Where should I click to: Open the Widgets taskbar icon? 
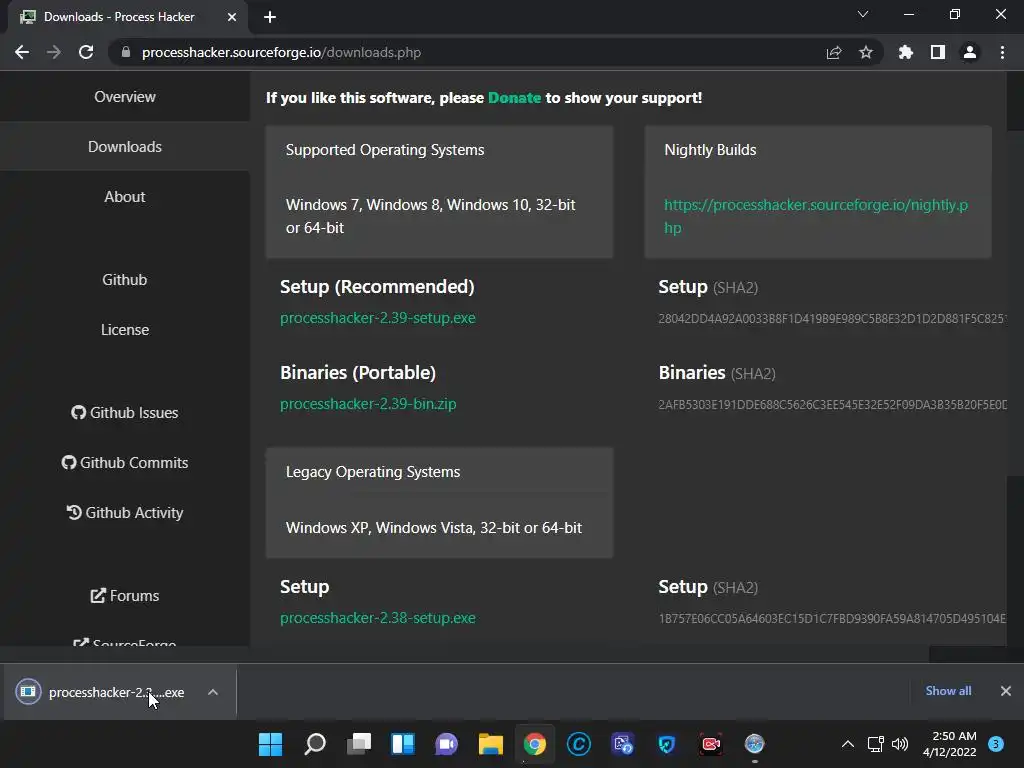(402, 744)
